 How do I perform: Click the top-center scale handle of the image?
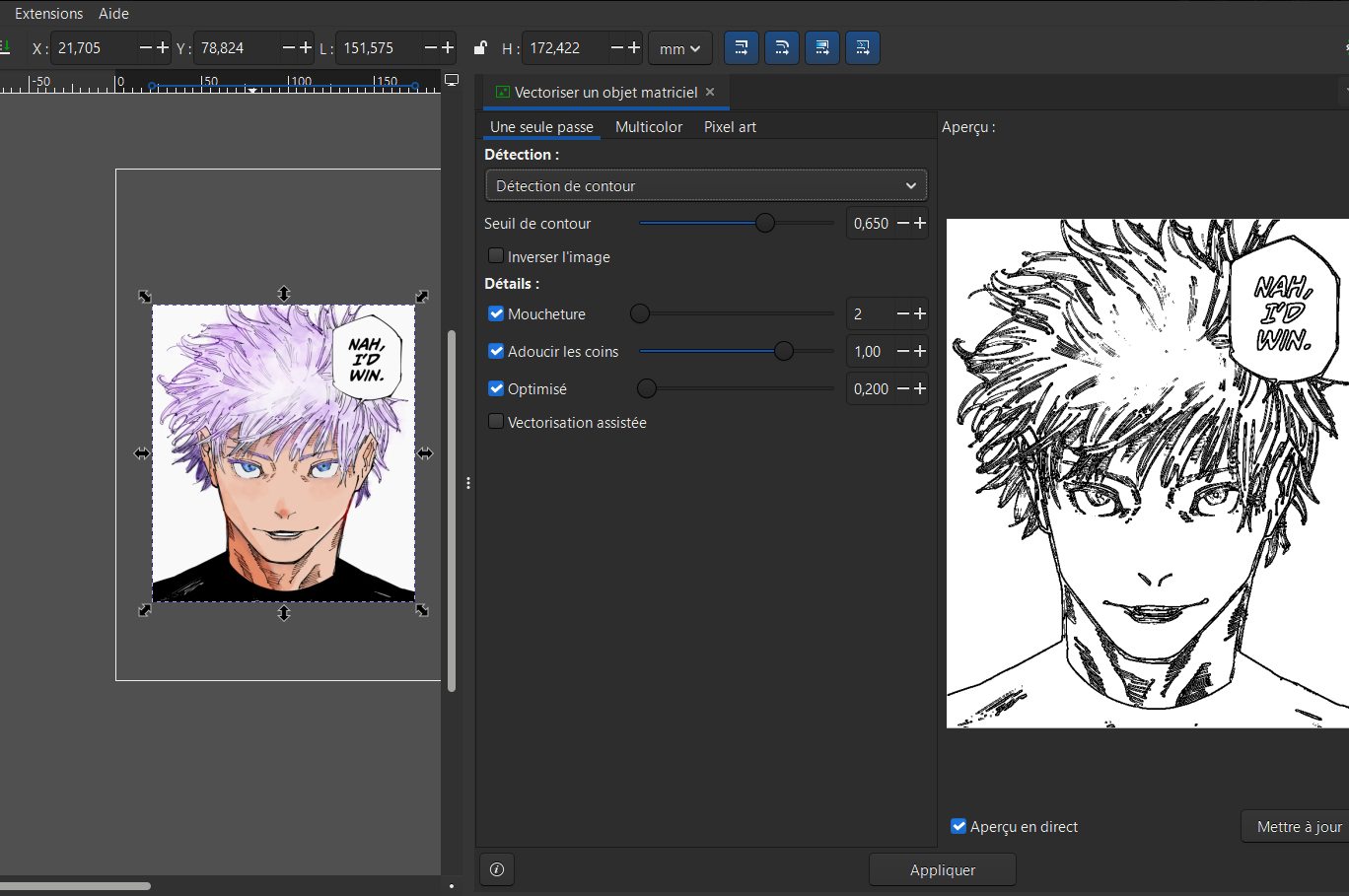(284, 294)
